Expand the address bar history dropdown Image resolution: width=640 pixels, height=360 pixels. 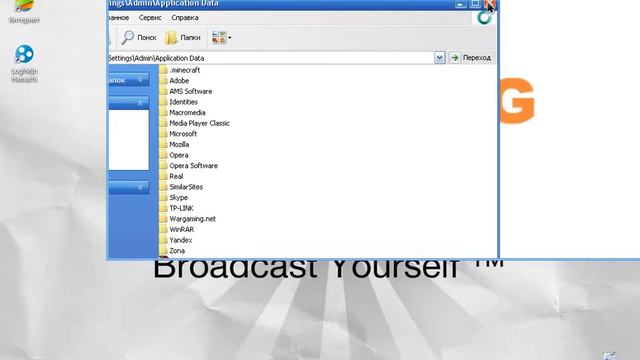439,58
